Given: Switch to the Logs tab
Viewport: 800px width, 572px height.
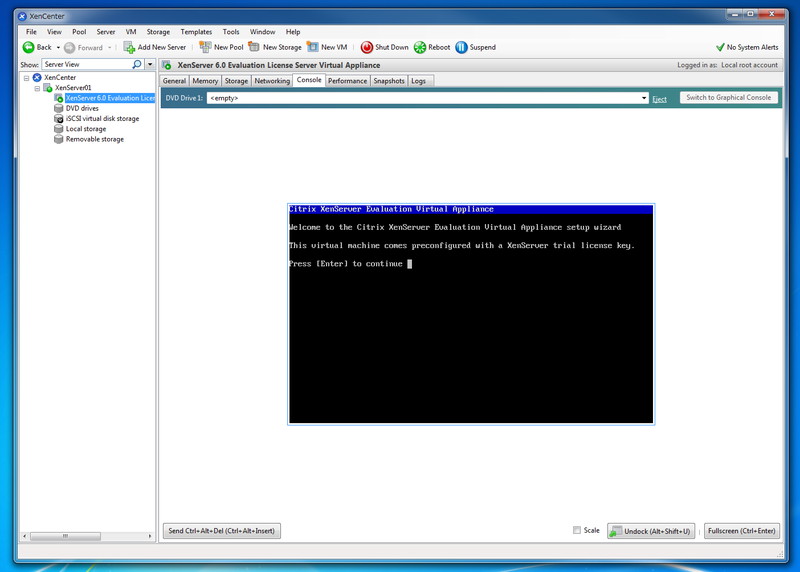Looking at the screenshot, I should 421,81.
